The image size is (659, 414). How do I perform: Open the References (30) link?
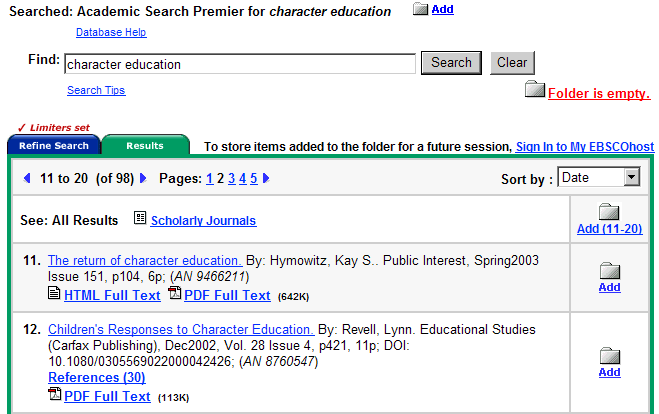(x=97, y=377)
